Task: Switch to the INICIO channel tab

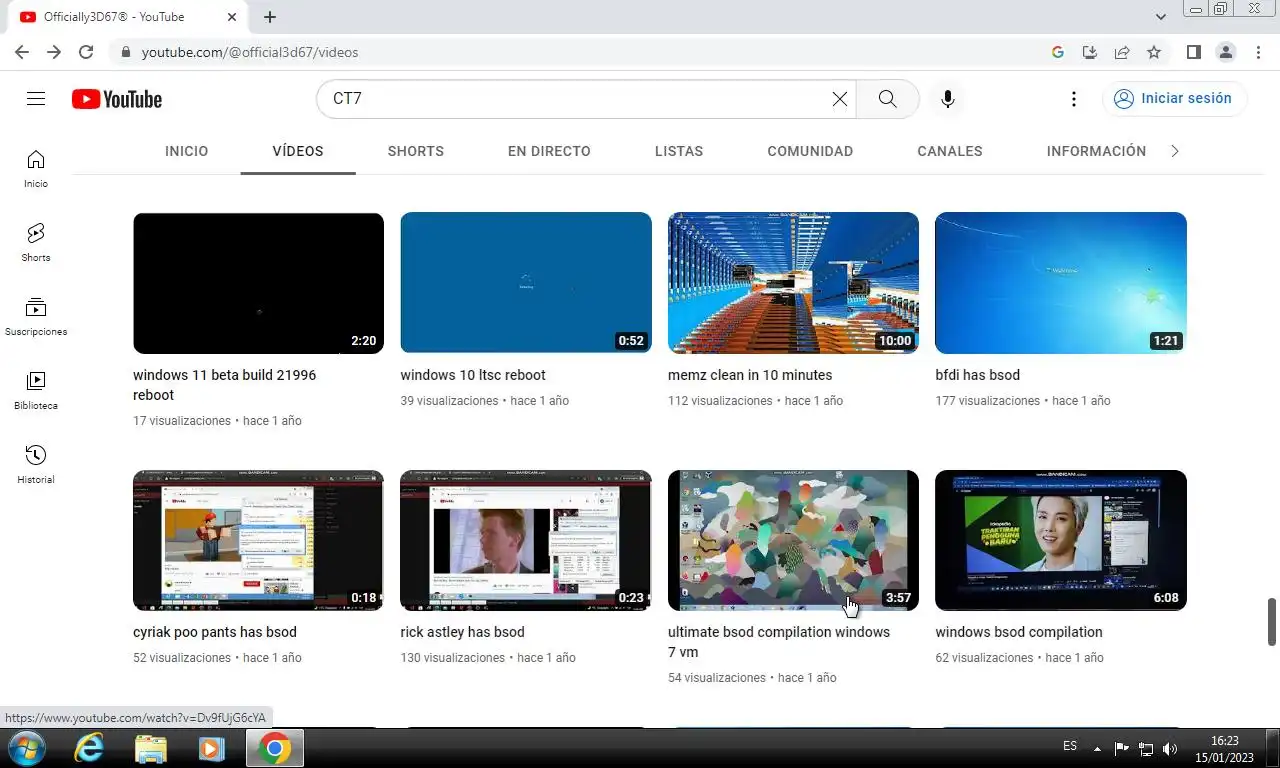Action: pyautogui.click(x=187, y=151)
